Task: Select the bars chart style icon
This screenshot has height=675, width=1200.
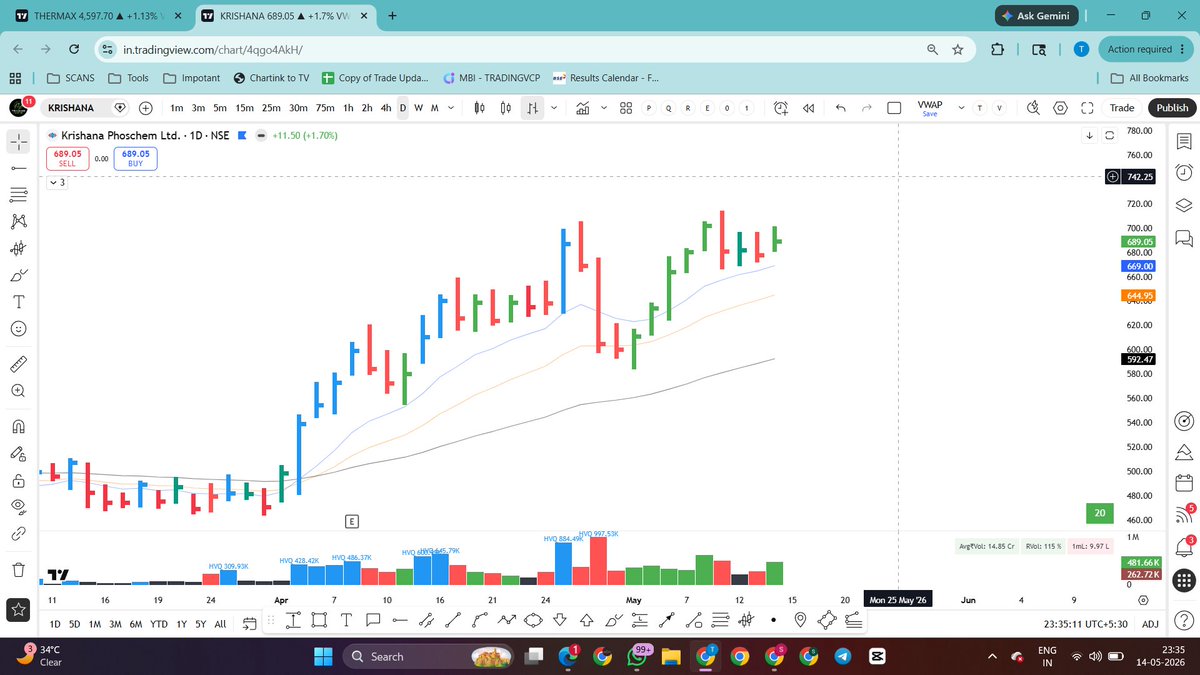Action: pos(534,108)
